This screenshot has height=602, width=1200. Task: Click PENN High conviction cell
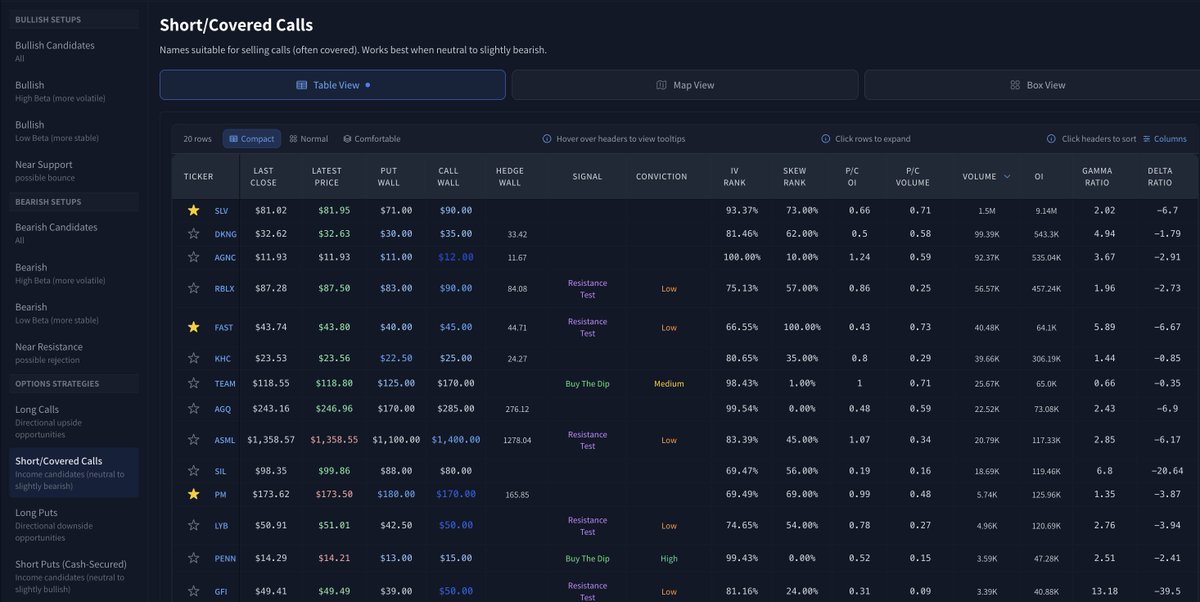(x=669, y=559)
